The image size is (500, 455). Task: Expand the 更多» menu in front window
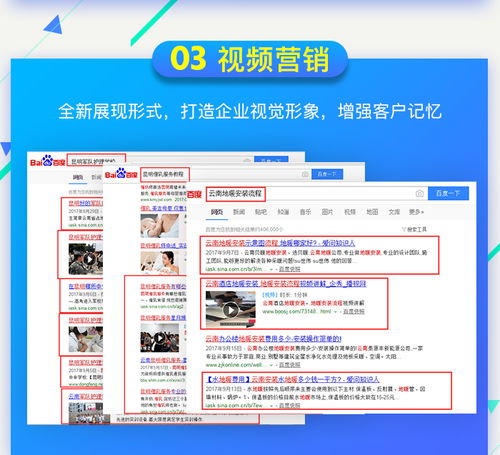click(x=416, y=212)
